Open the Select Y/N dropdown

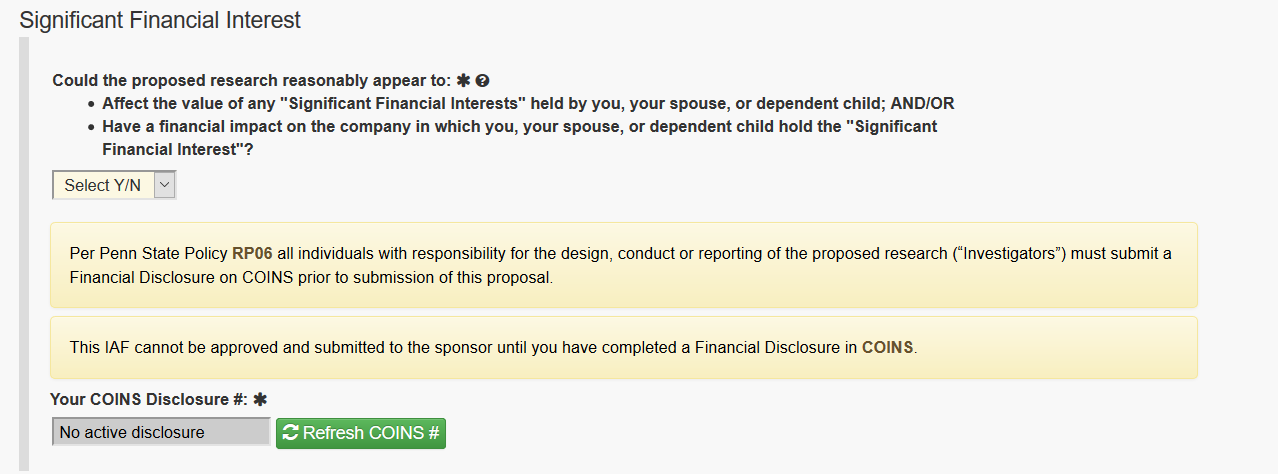[114, 185]
